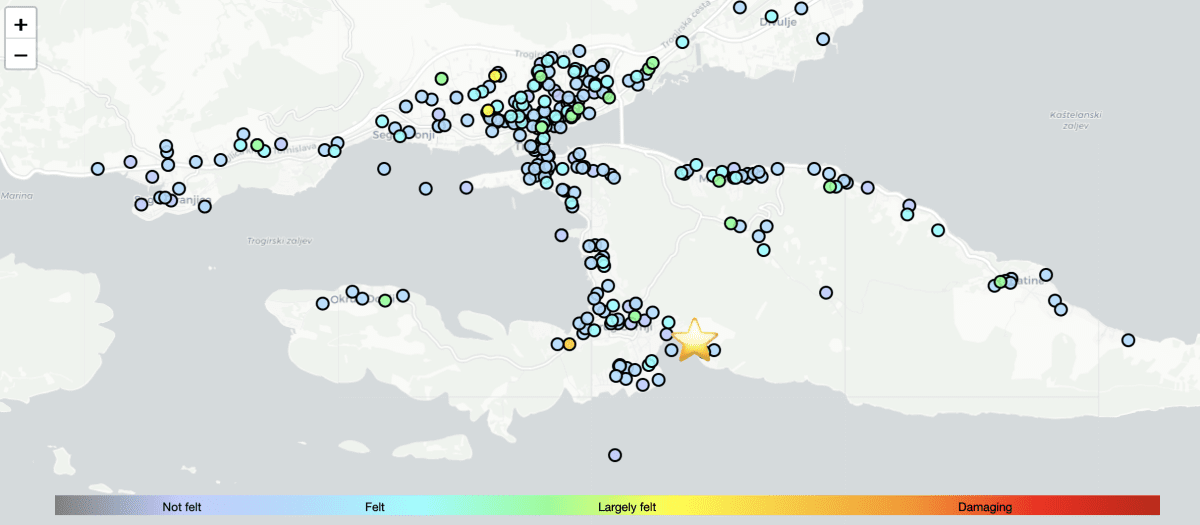This screenshot has width=1200, height=525.
Task: Select the green marker on Okrug island
Action: tap(385, 300)
